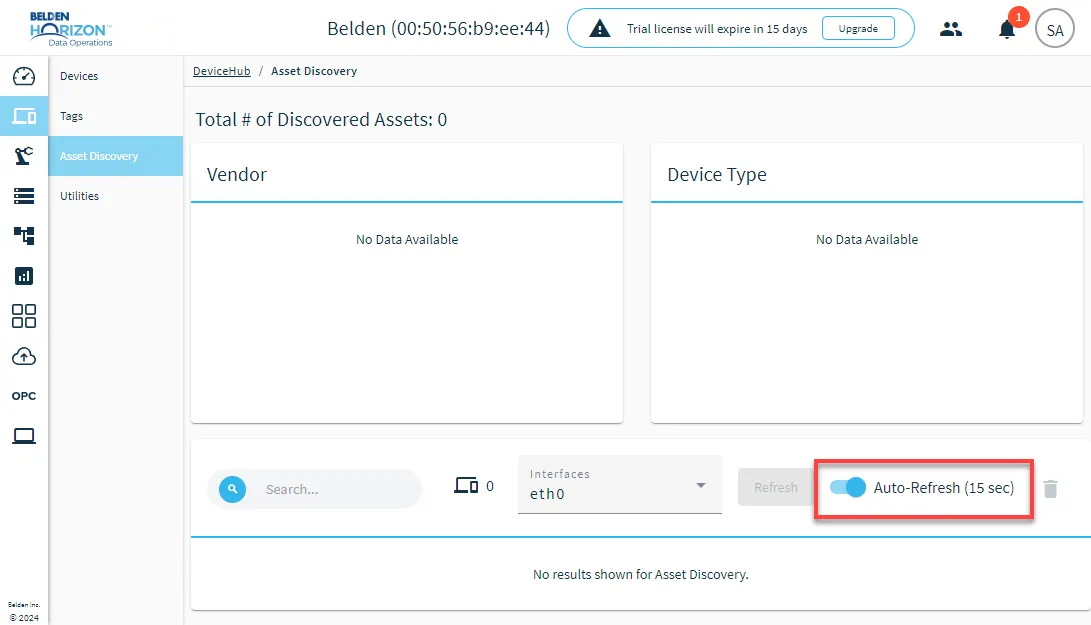The height and width of the screenshot is (625, 1091).
Task: Click the Refresh button
Action: pyautogui.click(x=776, y=487)
